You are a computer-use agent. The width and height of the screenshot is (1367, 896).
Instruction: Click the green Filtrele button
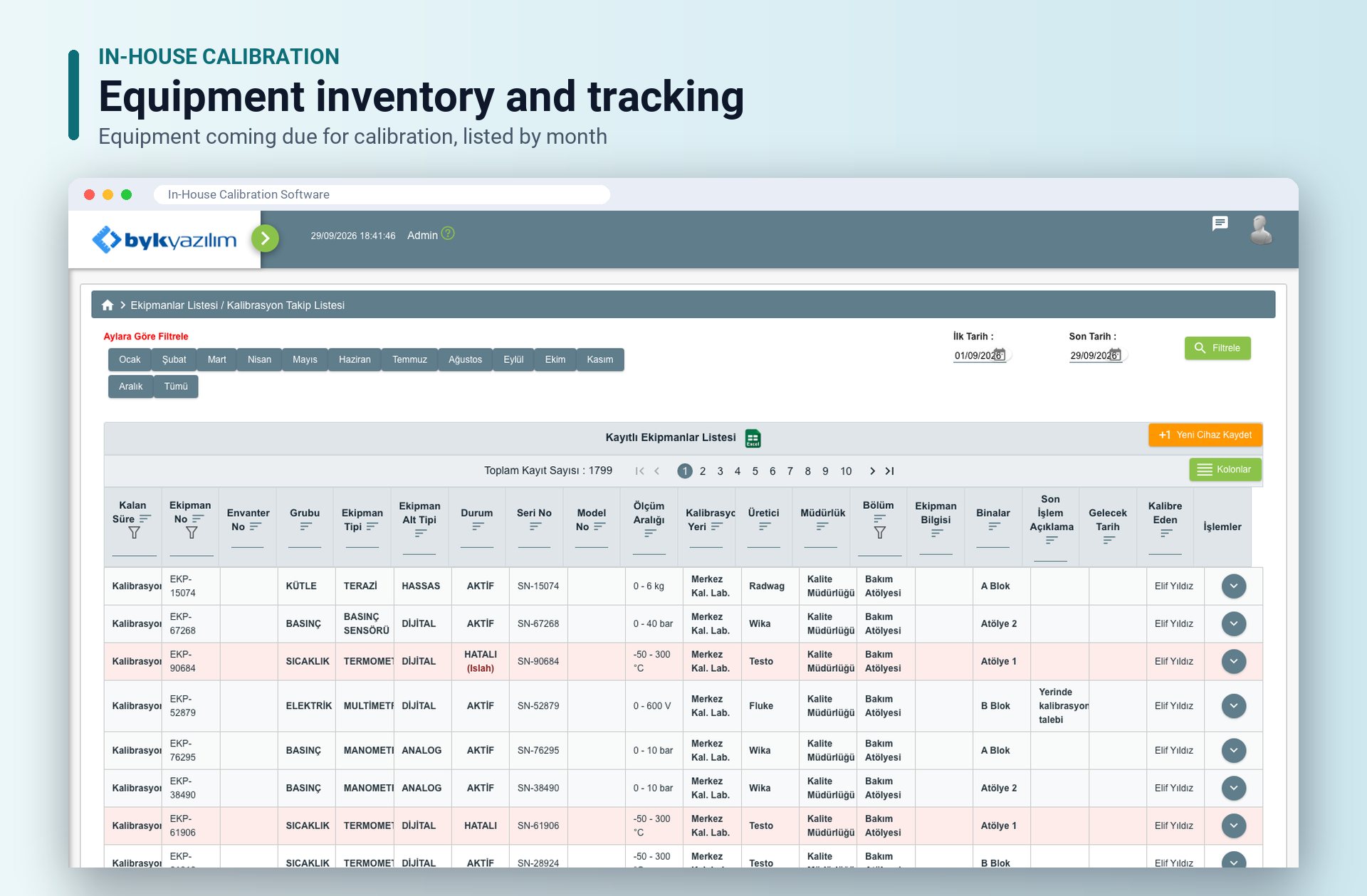(1217, 348)
